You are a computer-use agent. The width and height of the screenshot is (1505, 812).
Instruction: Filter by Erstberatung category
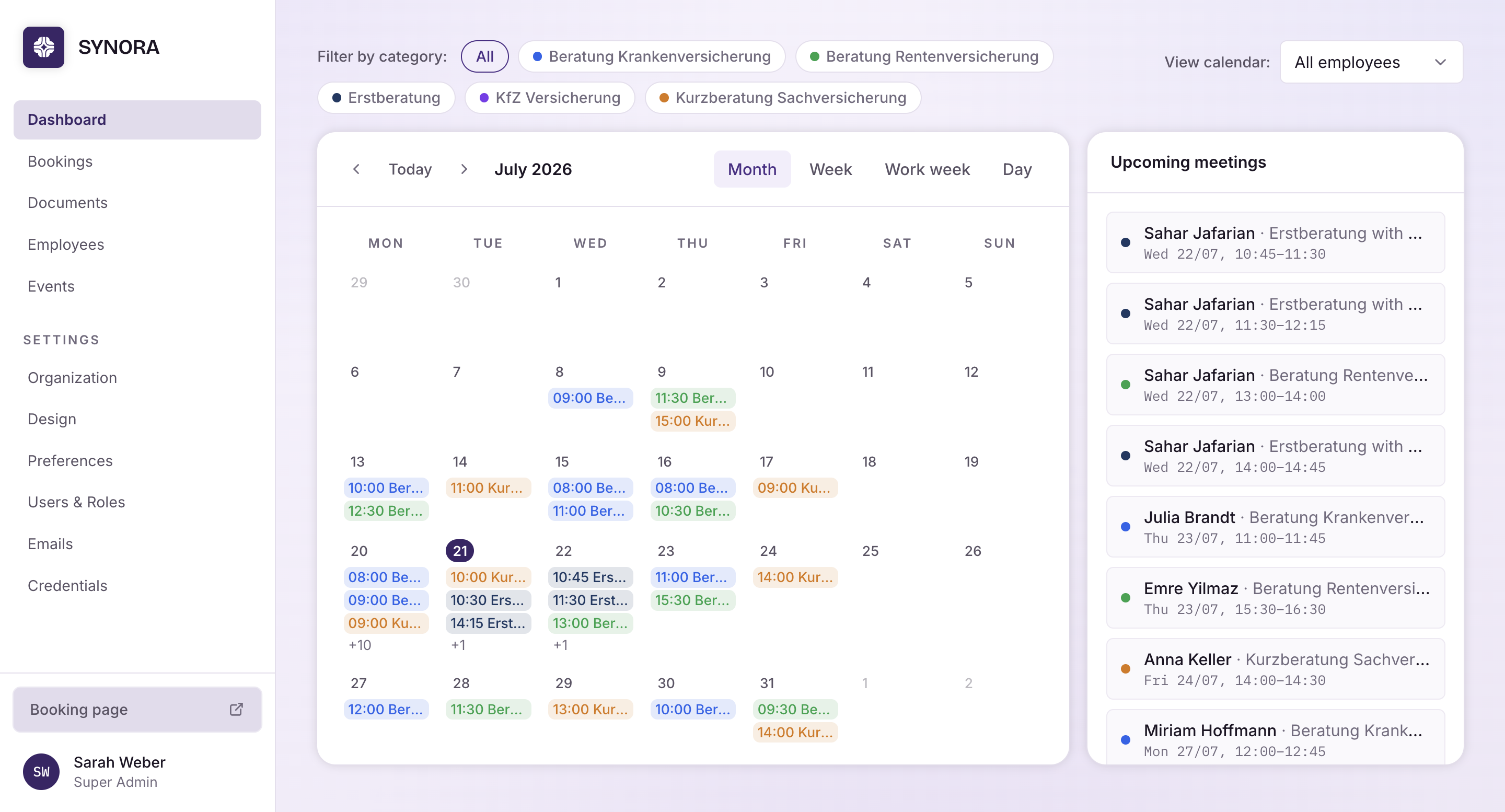(x=386, y=98)
